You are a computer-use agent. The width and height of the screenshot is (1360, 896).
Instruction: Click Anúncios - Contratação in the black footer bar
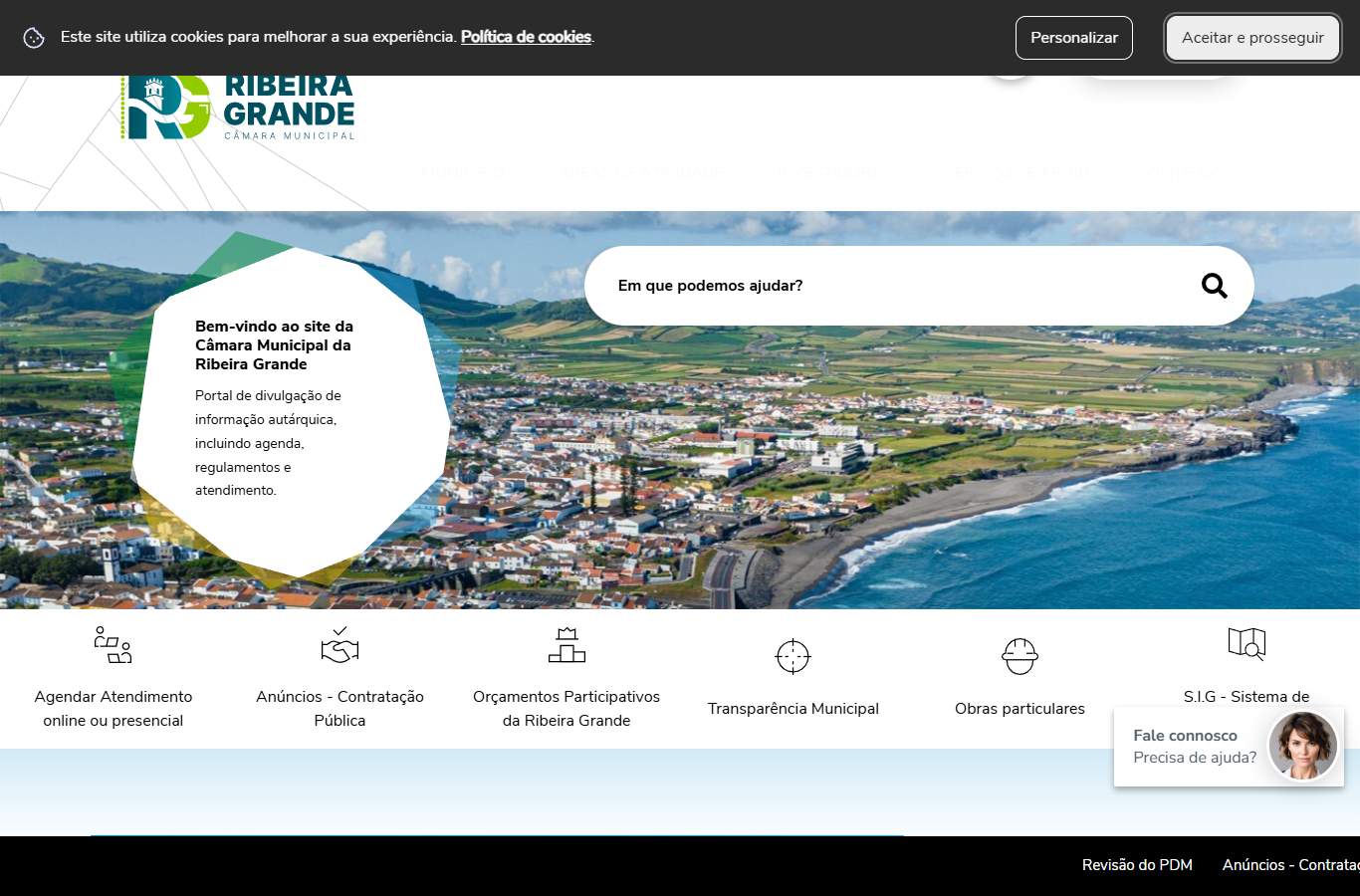1290,865
